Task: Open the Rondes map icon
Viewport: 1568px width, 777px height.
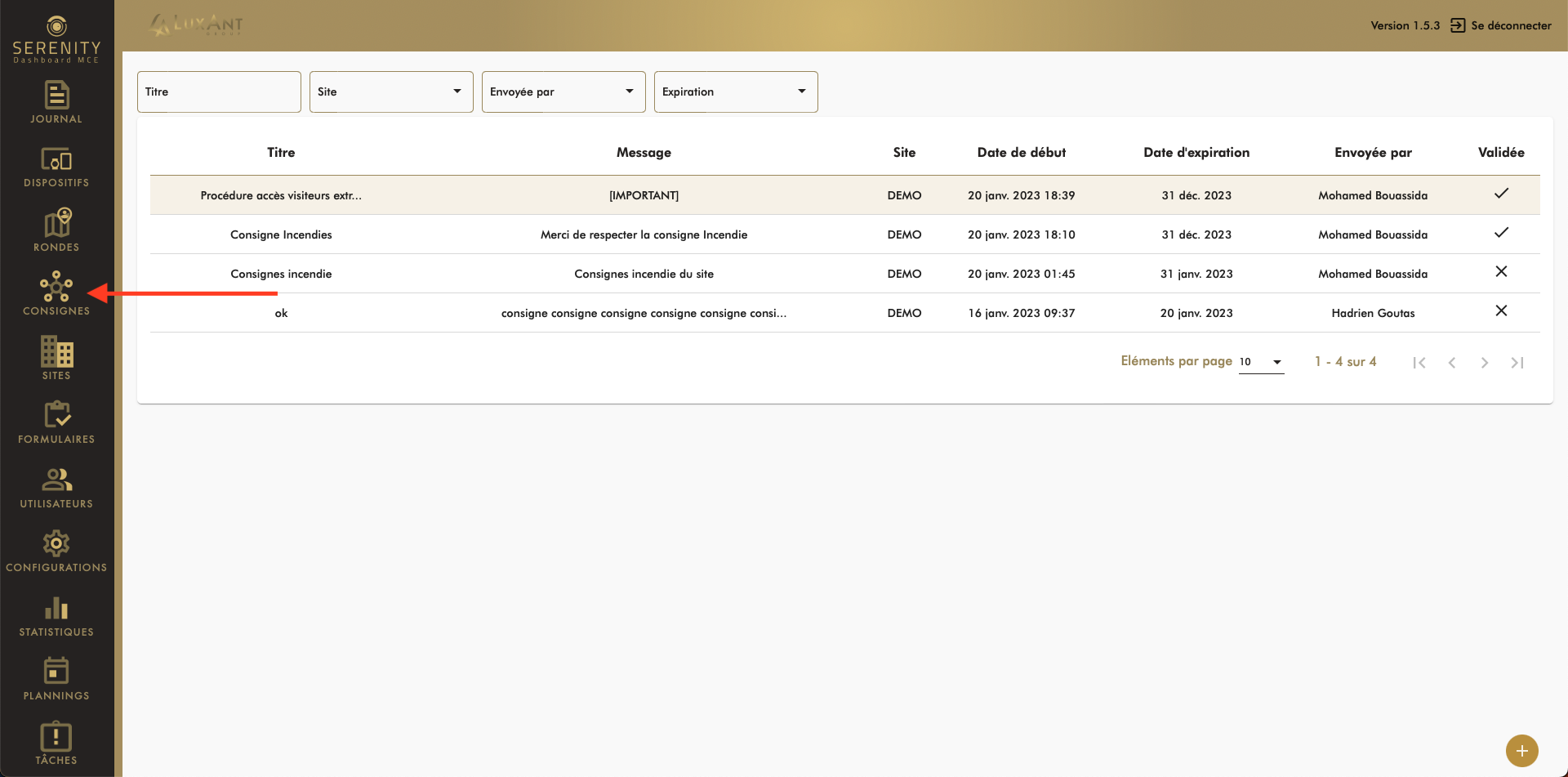Action: coord(56,223)
